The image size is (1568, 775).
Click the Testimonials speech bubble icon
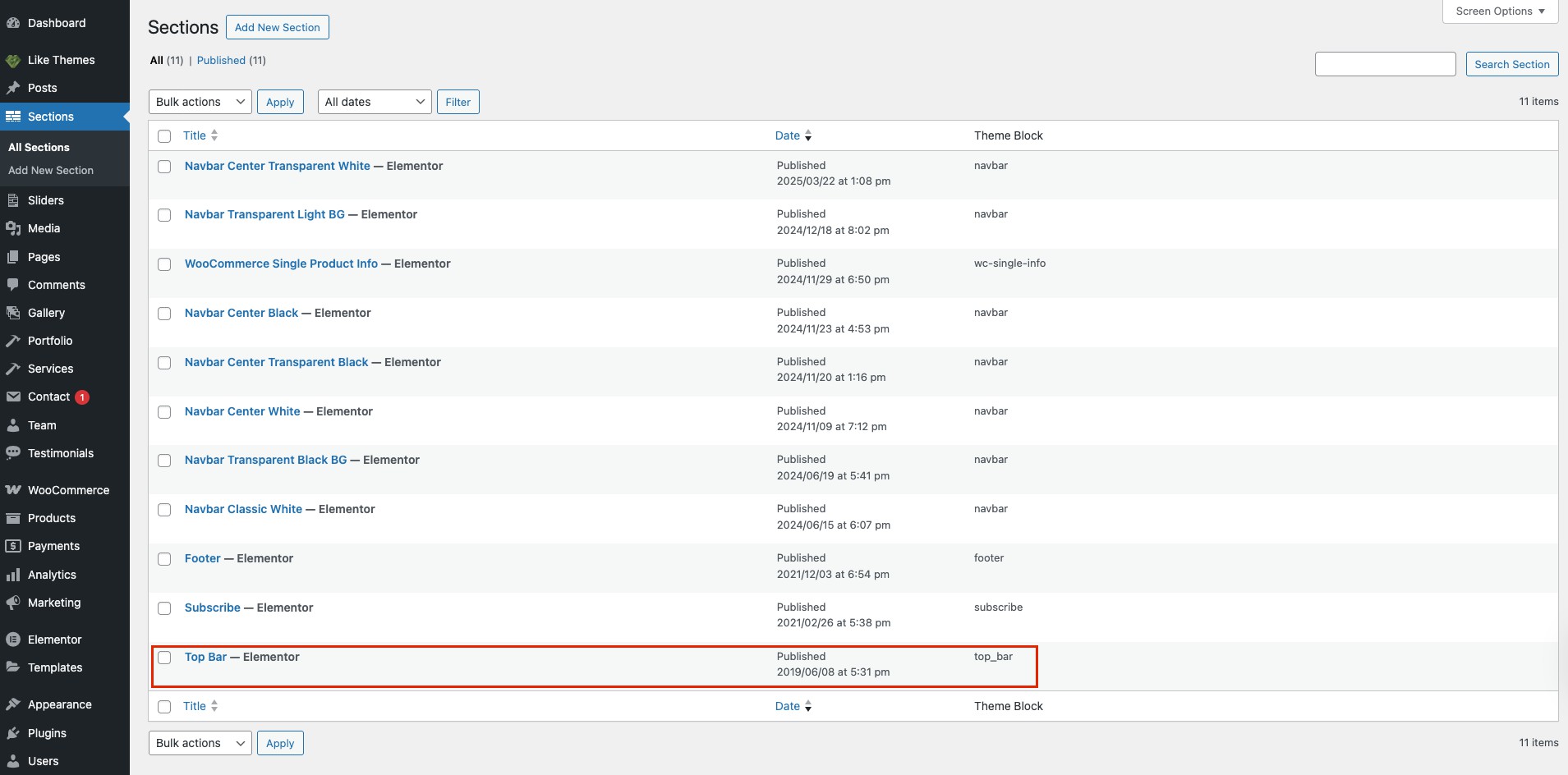click(13, 453)
